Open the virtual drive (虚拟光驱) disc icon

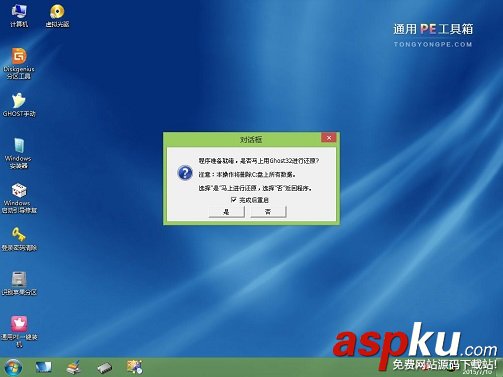coord(57,15)
